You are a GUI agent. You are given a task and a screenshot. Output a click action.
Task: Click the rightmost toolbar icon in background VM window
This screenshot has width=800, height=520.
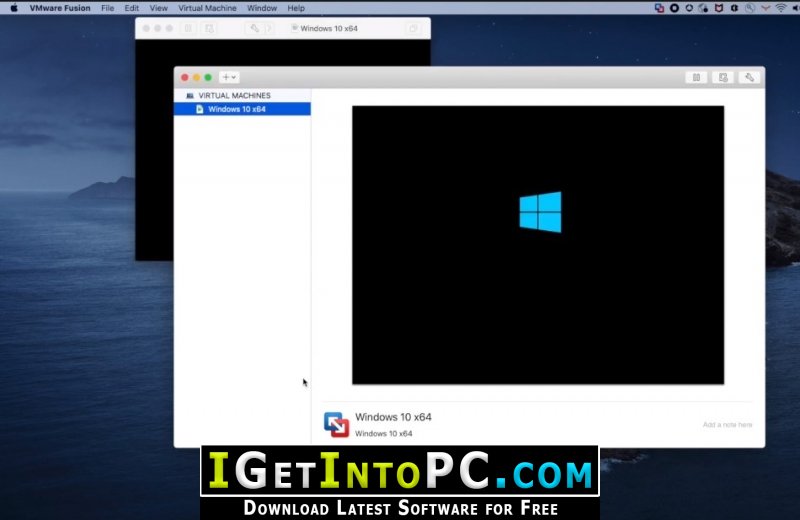click(413, 29)
